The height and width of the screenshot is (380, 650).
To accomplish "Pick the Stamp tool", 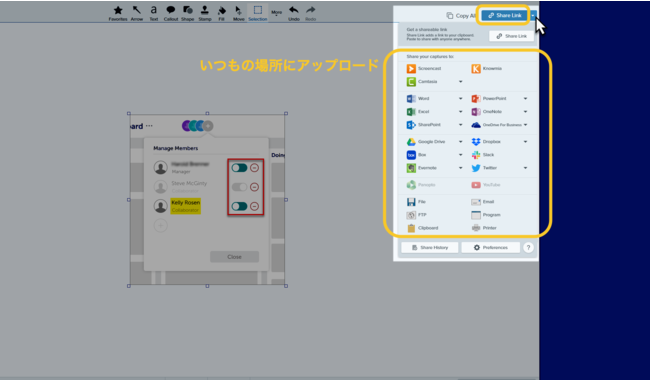I will [x=204, y=13].
